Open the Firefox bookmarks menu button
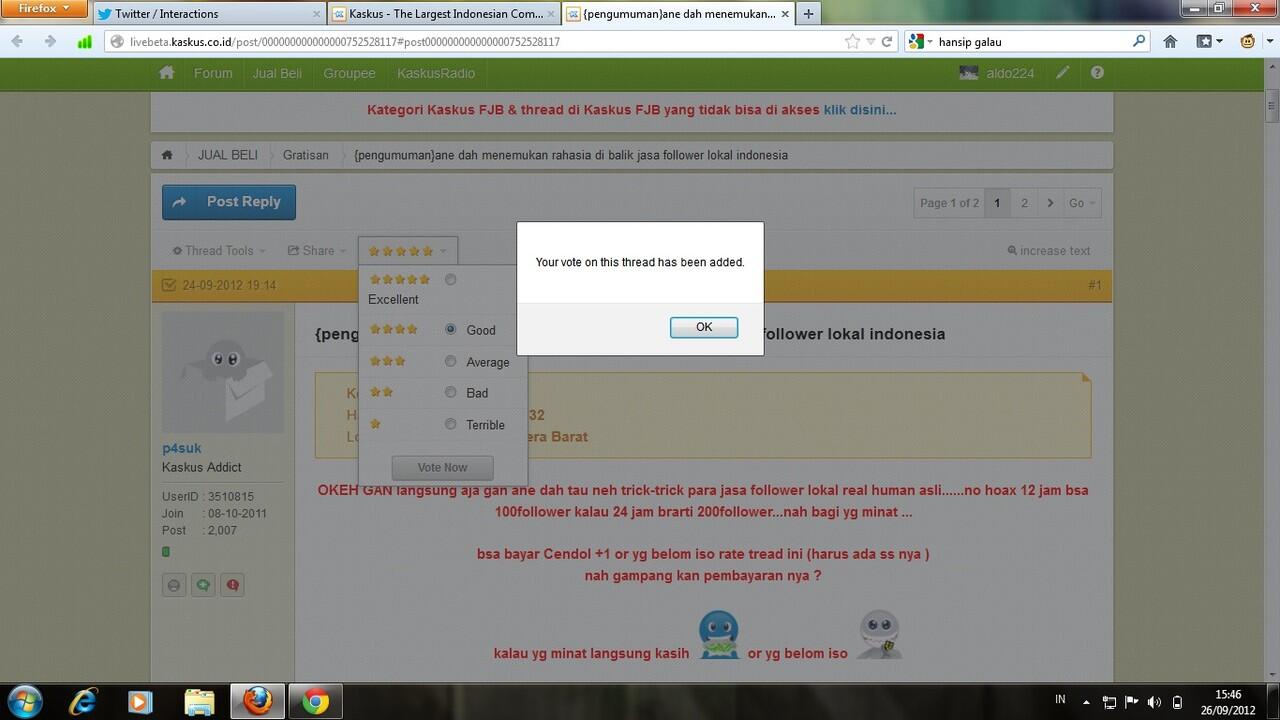This screenshot has width=1280, height=720. [x=1210, y=42]
